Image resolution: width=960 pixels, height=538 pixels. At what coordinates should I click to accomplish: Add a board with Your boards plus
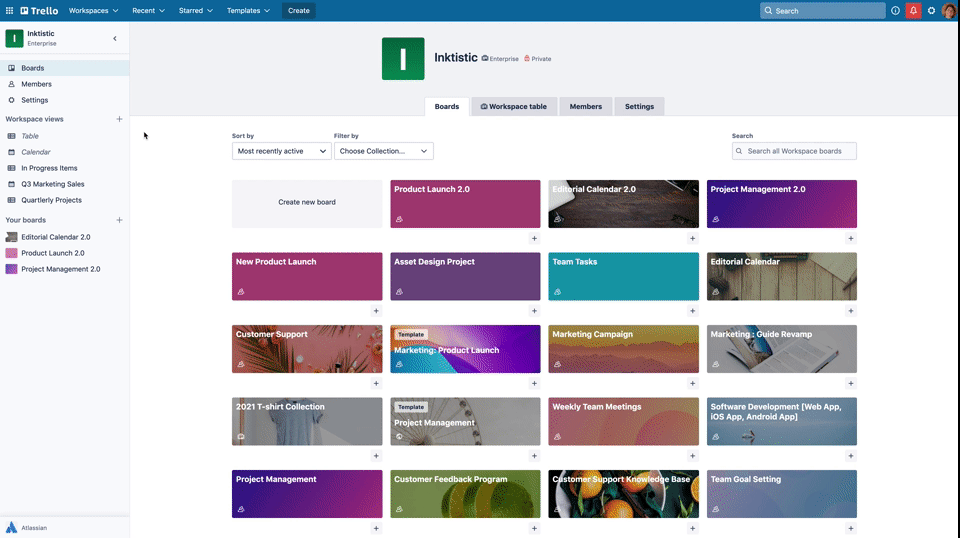[x=119, y=220]
